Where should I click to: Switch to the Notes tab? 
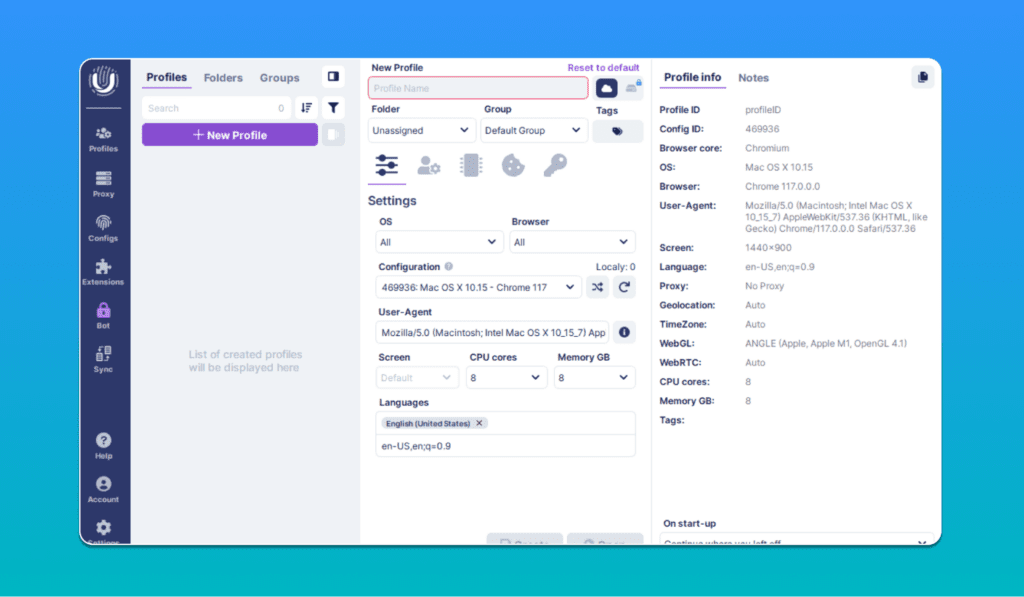pos(753,78)
